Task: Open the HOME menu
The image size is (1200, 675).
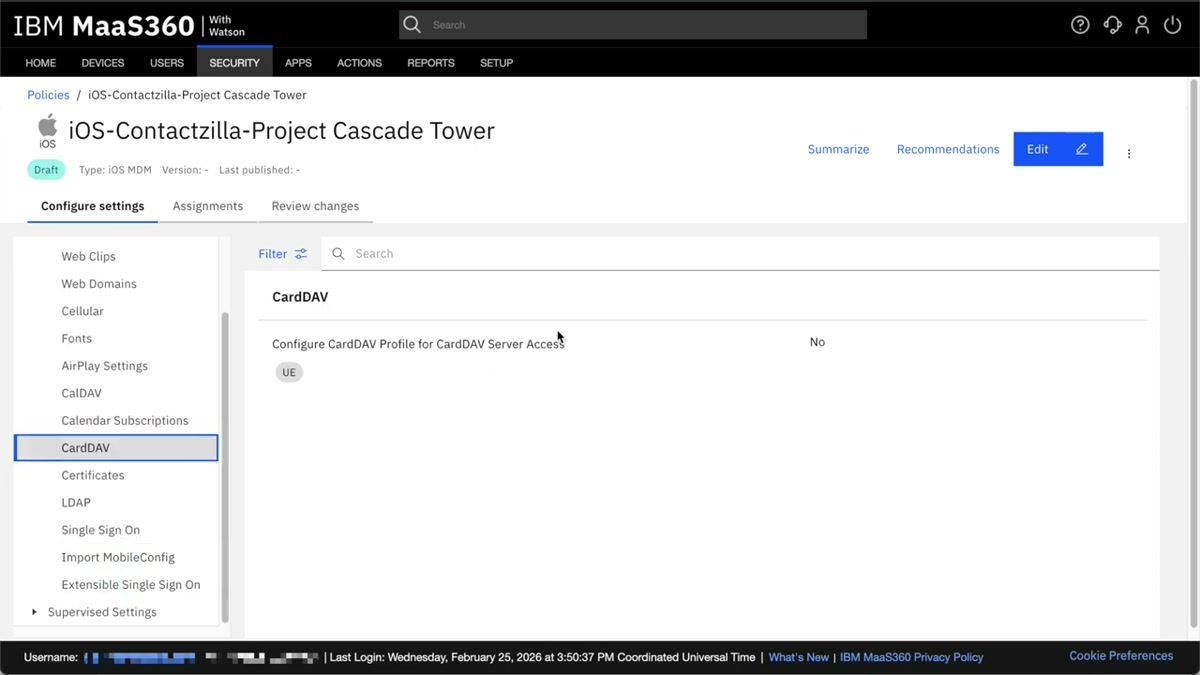Action: [x=41, y=63]
